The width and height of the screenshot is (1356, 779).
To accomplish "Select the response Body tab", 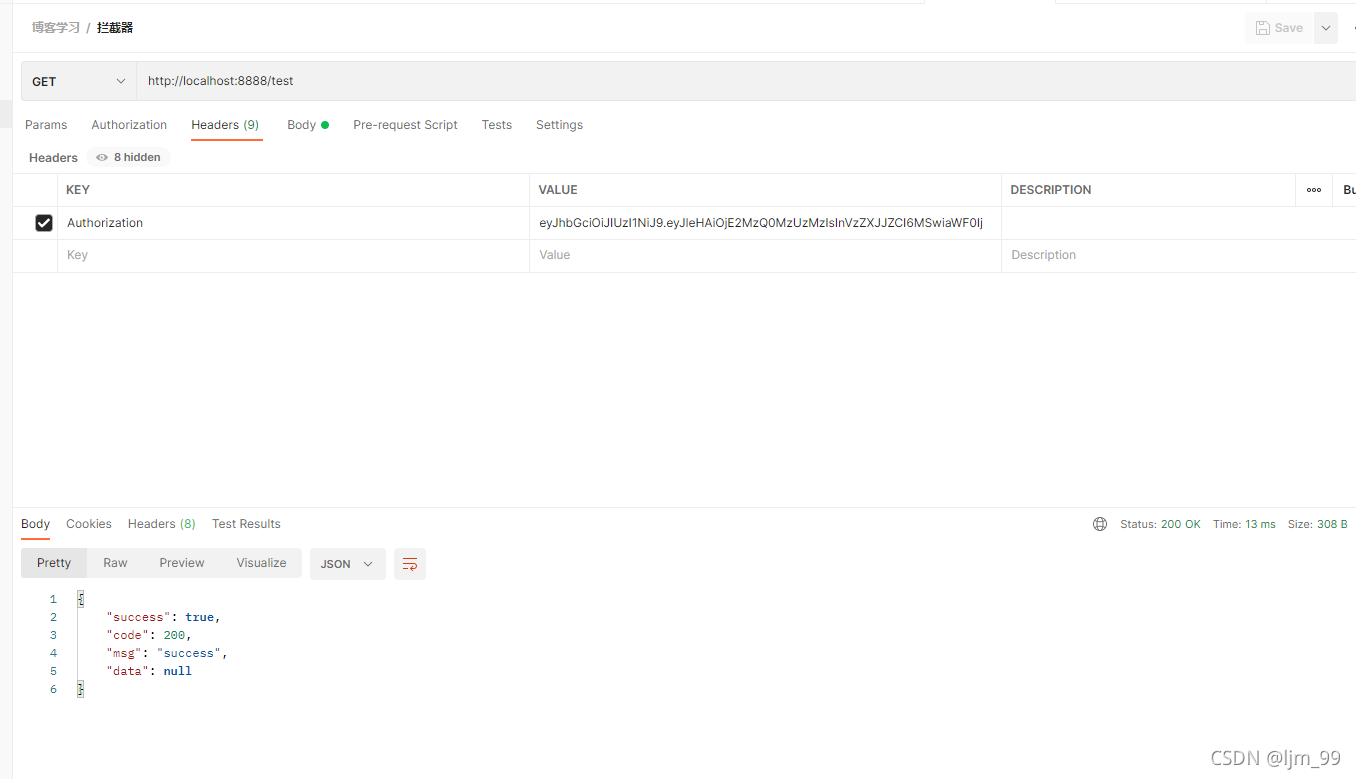I will (x=35, y=524).
